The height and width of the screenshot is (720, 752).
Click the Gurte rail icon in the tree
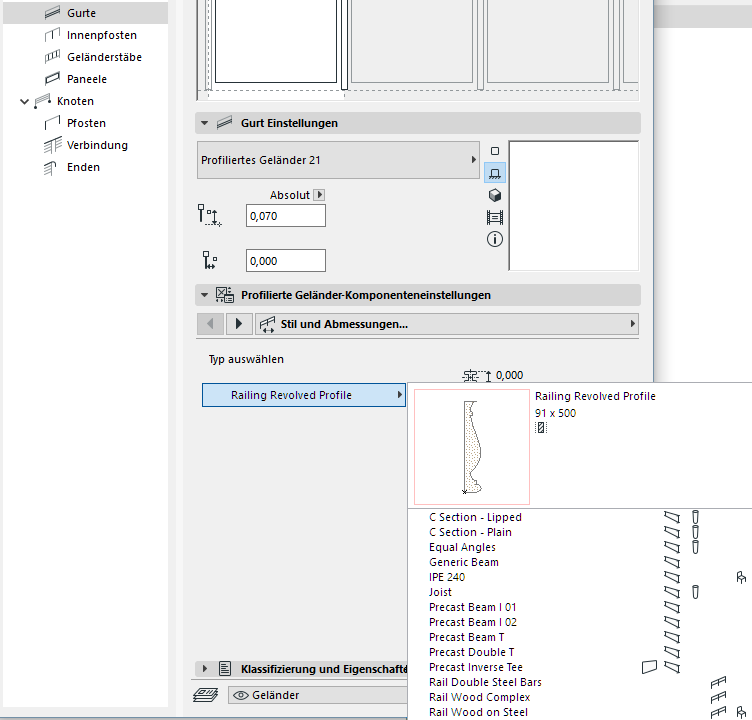(x=52, y=13)
